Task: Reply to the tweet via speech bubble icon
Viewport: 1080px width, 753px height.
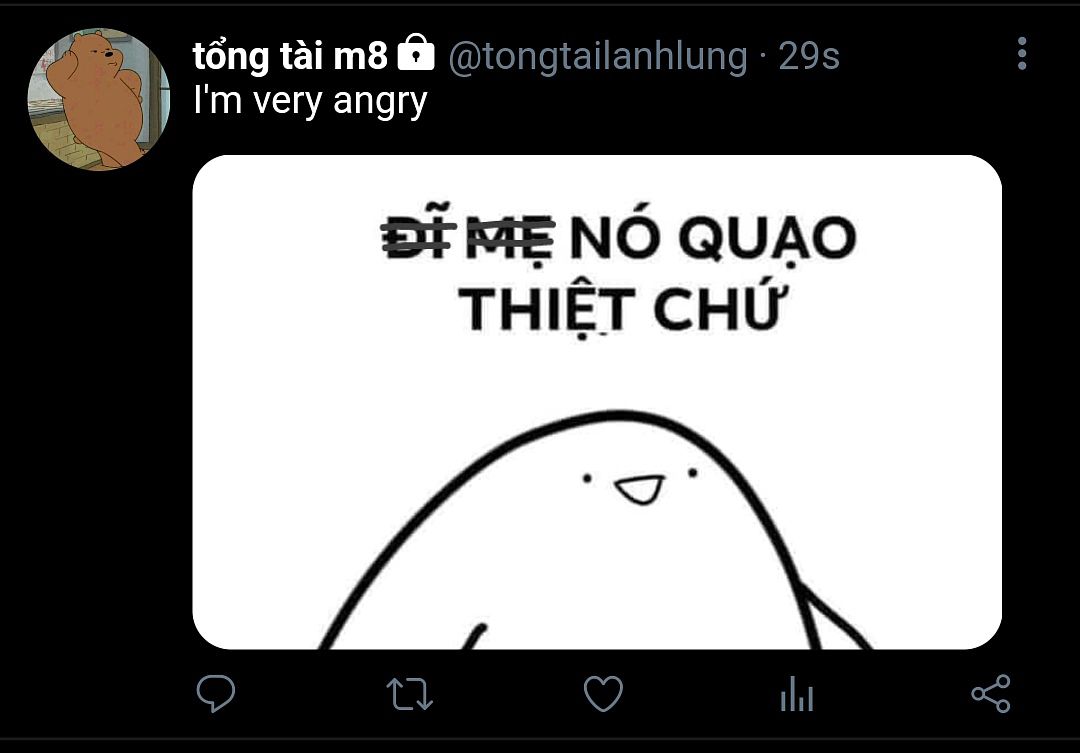Action: pos(216,693)
